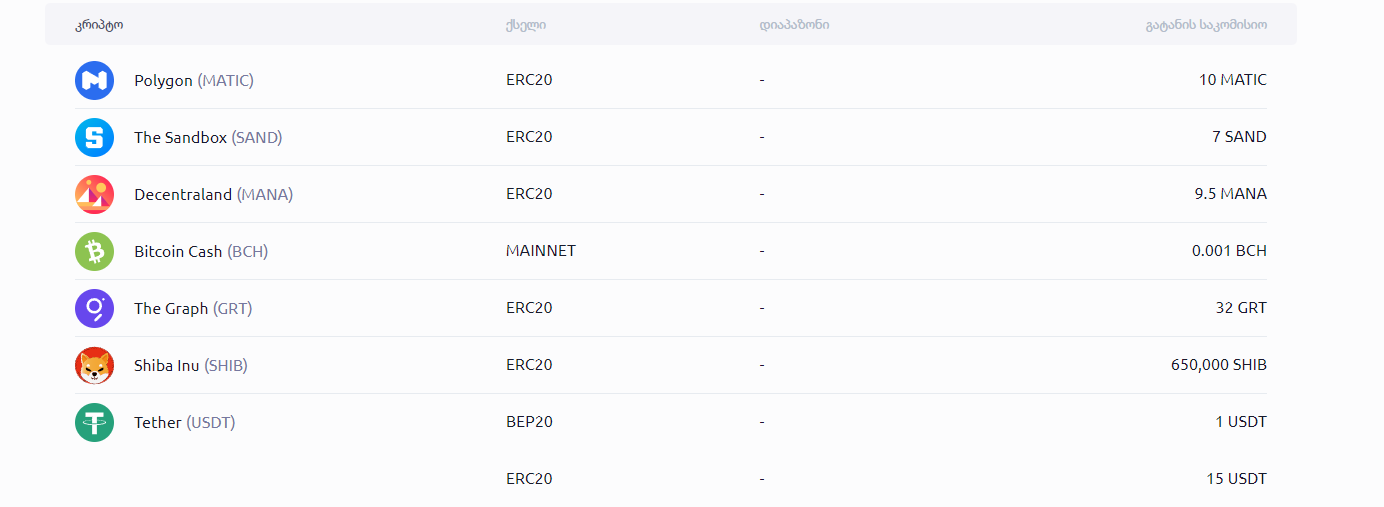Click the Decentraland MANA coin icon
The height and width of the screenshot is (507, 1384).
pyautogui.click(x=95, y=194)
